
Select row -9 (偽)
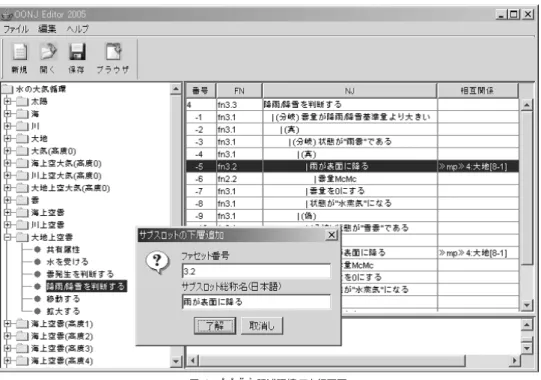(x=352, y=216)
